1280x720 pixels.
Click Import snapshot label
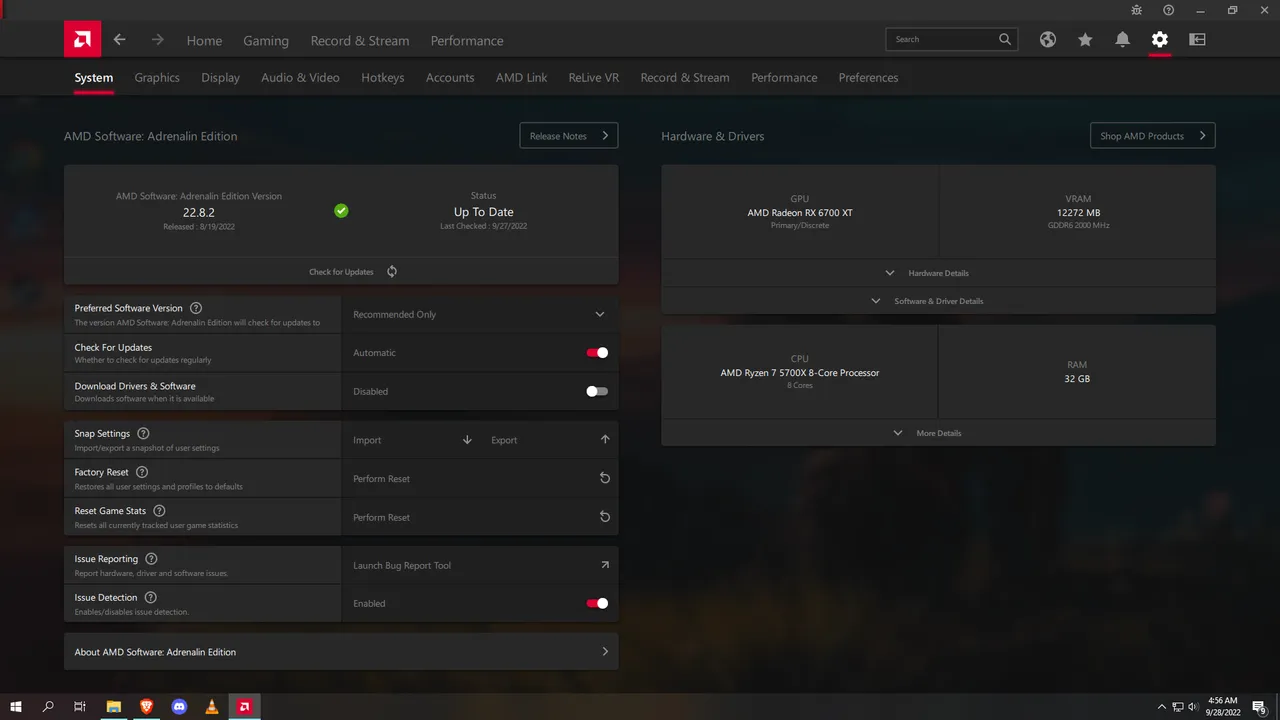(367, 440)
